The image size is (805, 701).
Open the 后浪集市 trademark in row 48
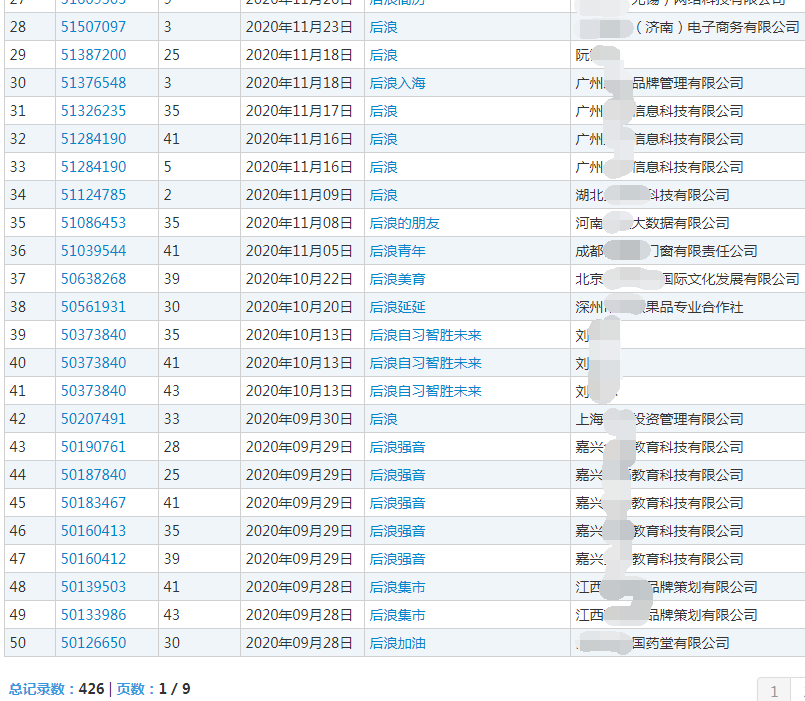(x=397, y=587)
